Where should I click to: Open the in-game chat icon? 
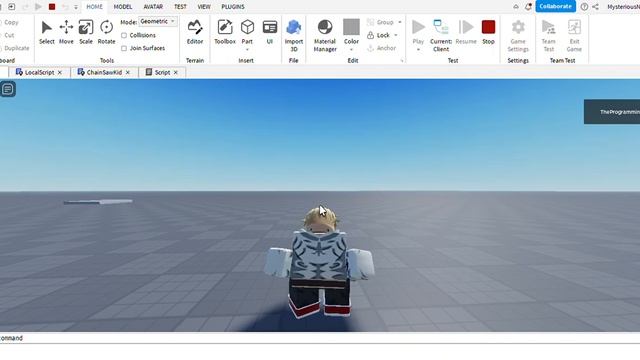8,89
